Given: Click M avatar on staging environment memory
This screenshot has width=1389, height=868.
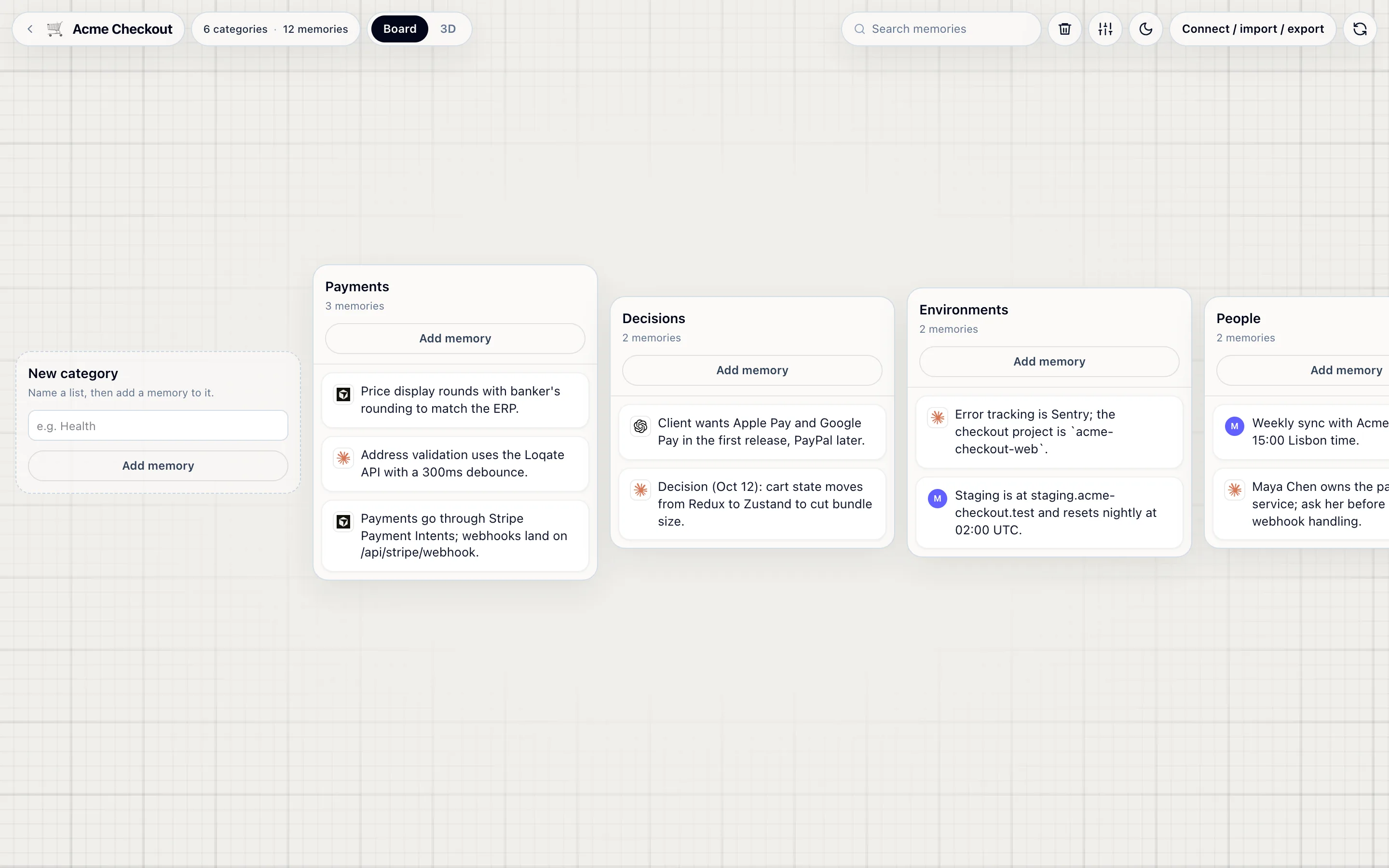Looking at the screenshot, I should (937, 498).
